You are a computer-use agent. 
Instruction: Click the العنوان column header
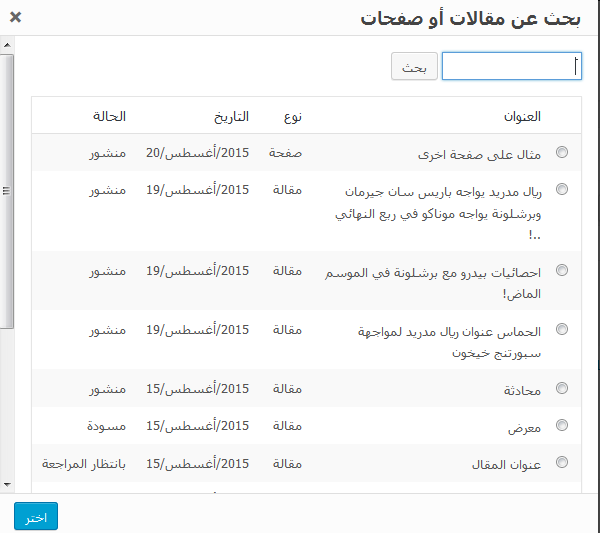coord(521,116)
